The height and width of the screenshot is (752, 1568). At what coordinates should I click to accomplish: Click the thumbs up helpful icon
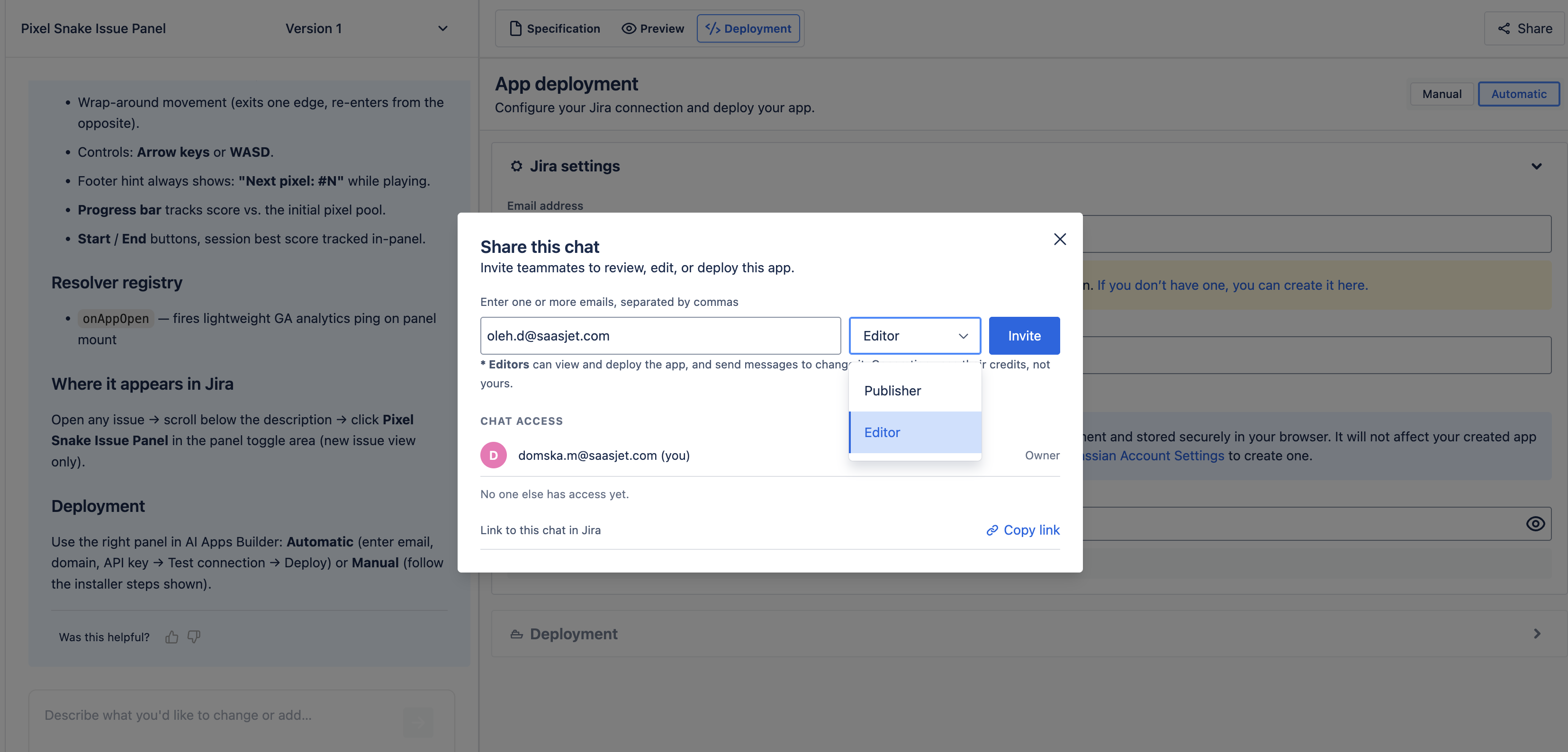[171, 637]
